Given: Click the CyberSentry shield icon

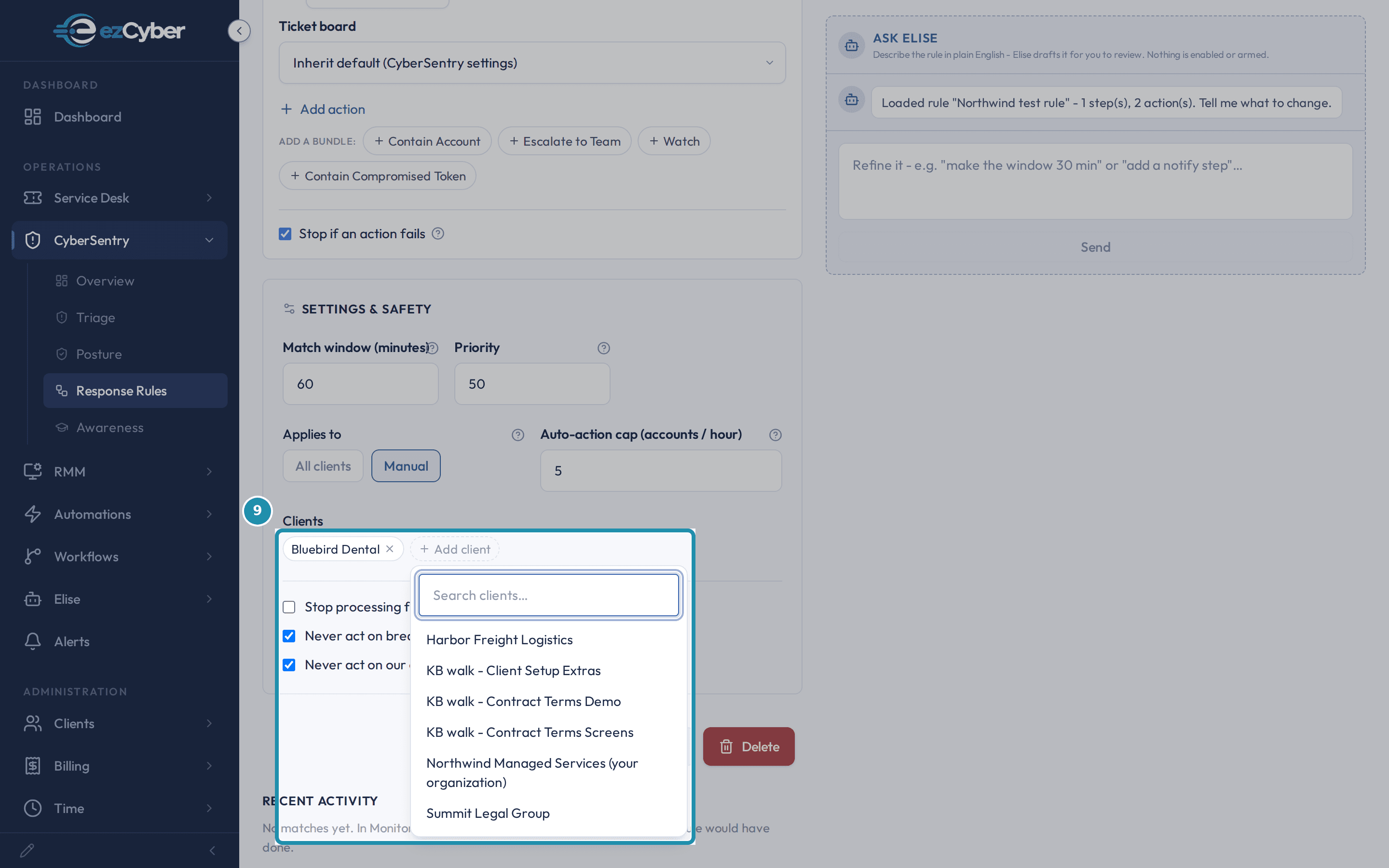Looking at the screenshot, I should 33,240.
